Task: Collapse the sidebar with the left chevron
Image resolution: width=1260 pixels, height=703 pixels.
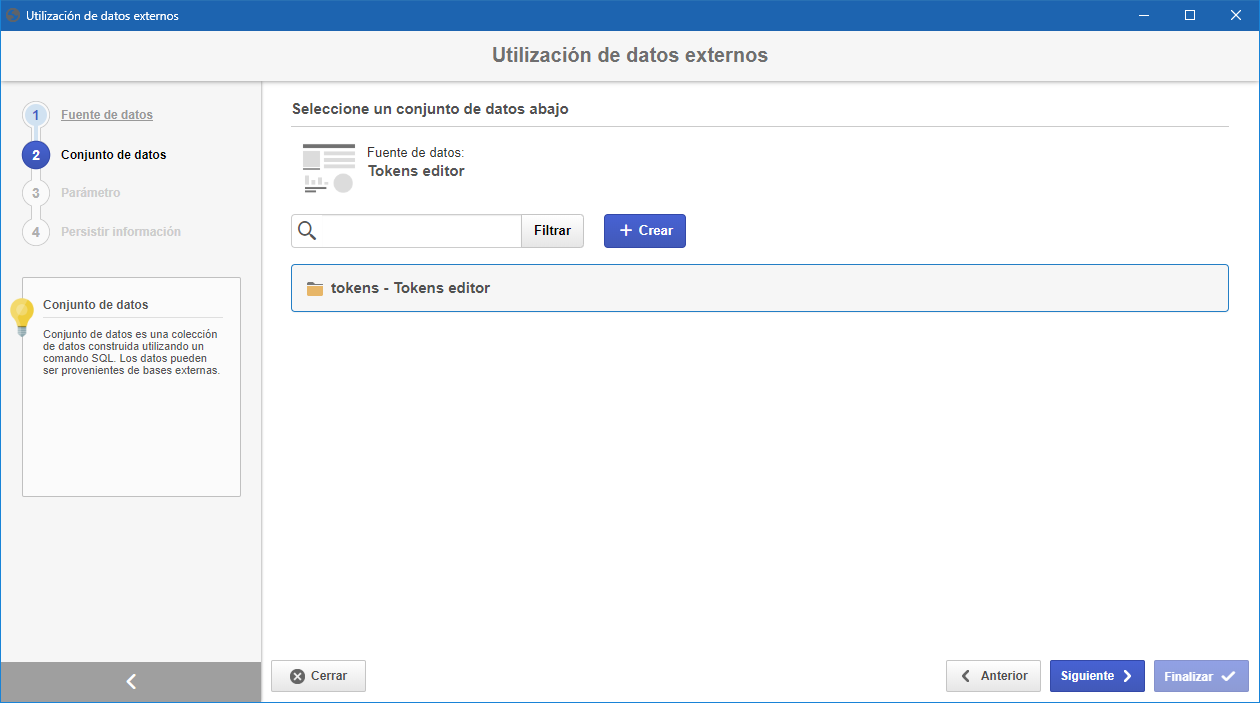Action: coord(131,682)
